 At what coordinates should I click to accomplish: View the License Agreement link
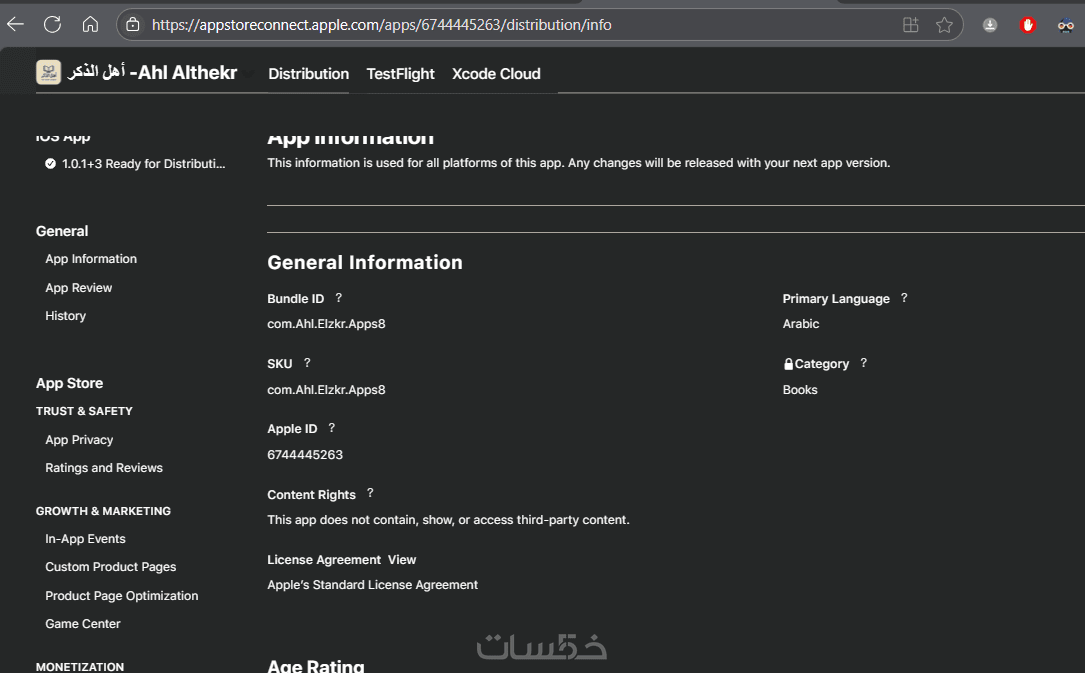click(x=402, y=560)
